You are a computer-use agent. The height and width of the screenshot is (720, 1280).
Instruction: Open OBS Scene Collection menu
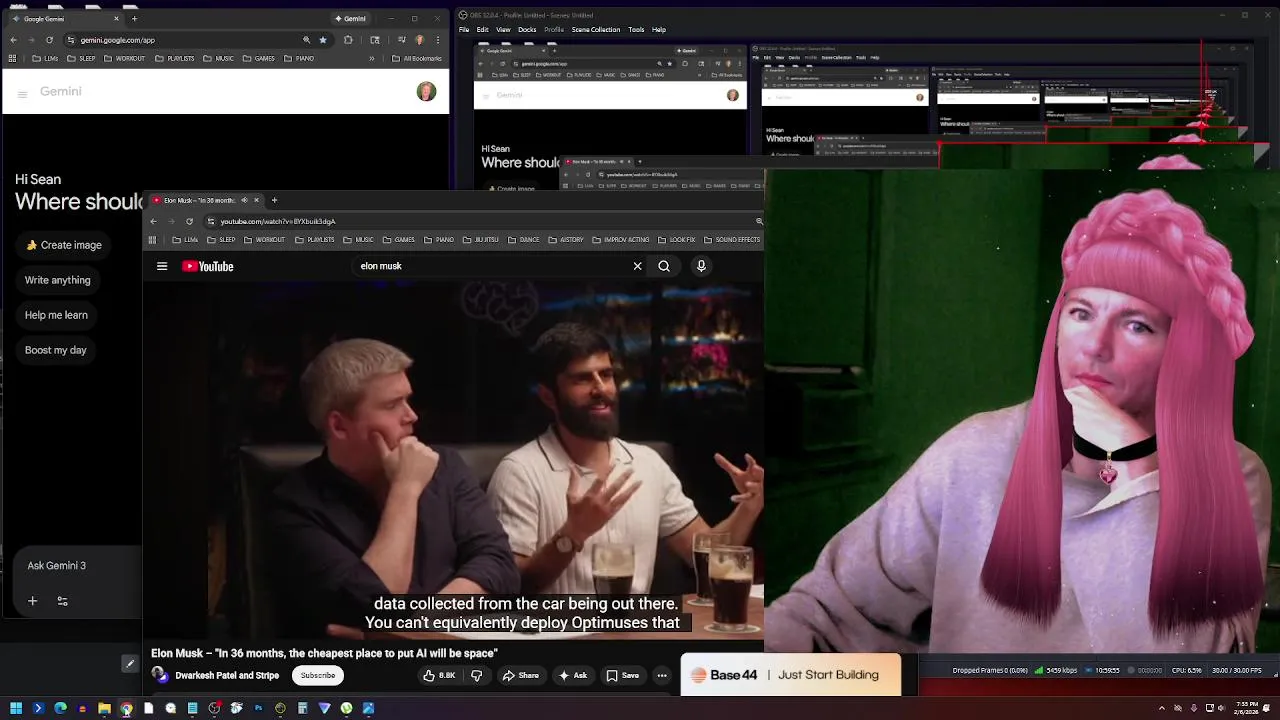(596, 30)
